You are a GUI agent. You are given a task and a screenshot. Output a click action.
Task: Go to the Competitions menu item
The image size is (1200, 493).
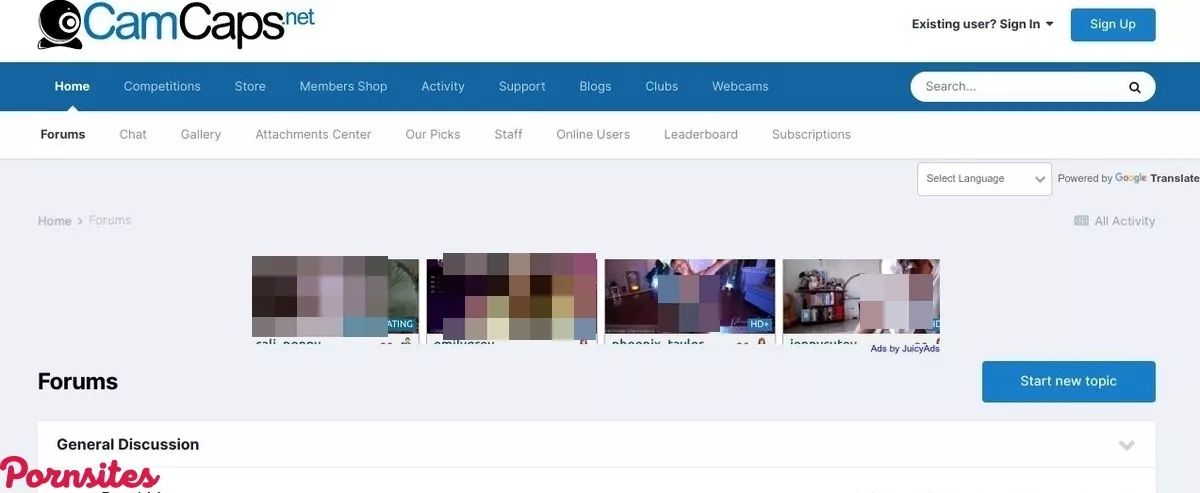point(162,86)
